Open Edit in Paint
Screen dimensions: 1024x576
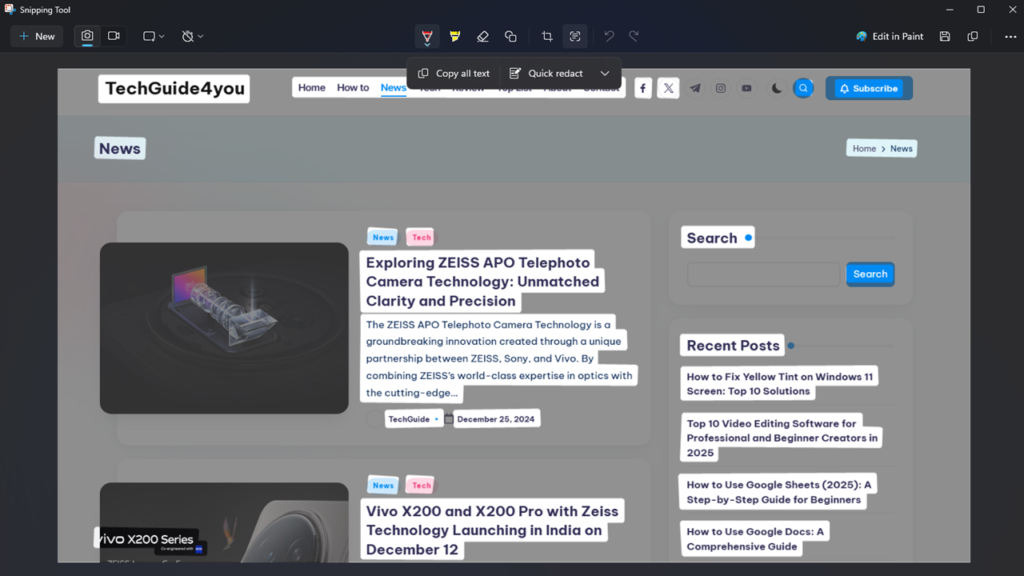[x=889, y=37]
